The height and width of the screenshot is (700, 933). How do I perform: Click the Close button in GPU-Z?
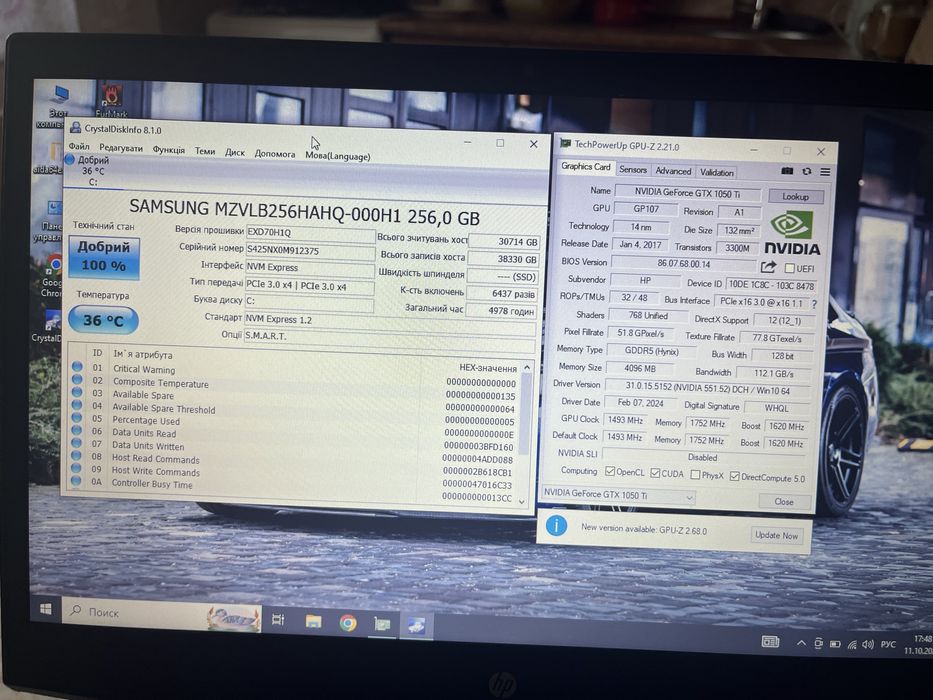click(x=784, y=502)
